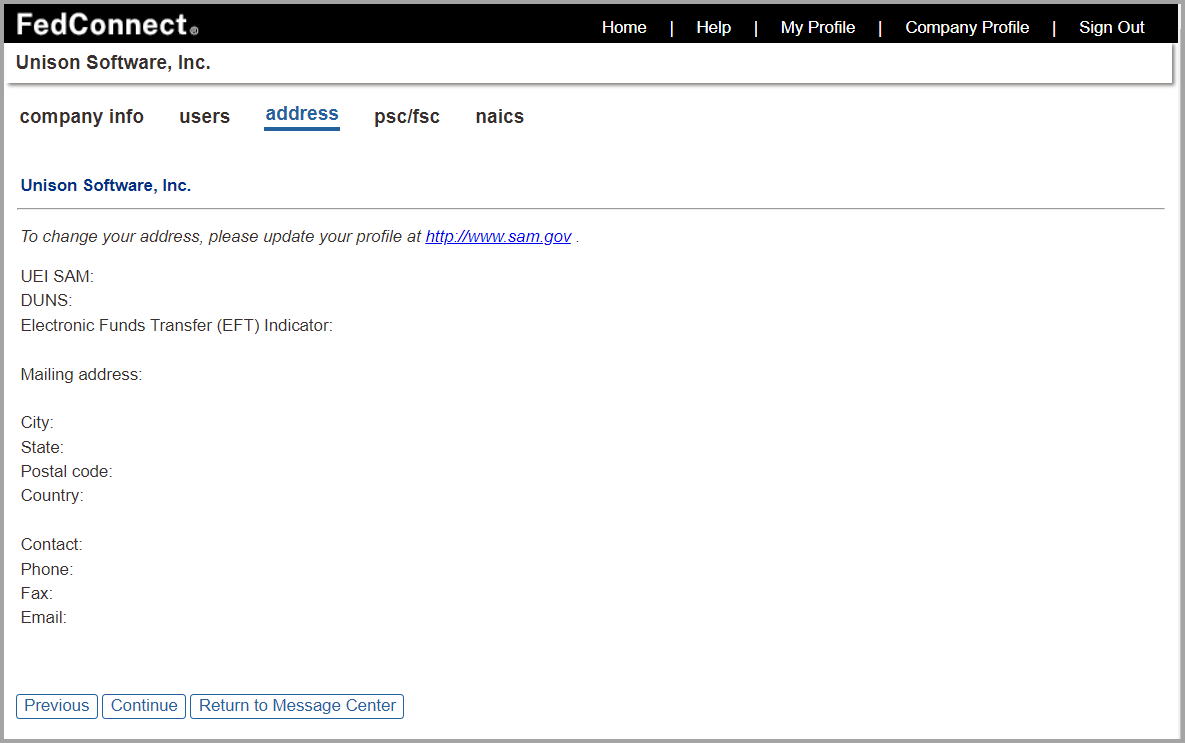
Task: Click Return to Message Center
Action: pyautogui.click(x=296, y=706)
